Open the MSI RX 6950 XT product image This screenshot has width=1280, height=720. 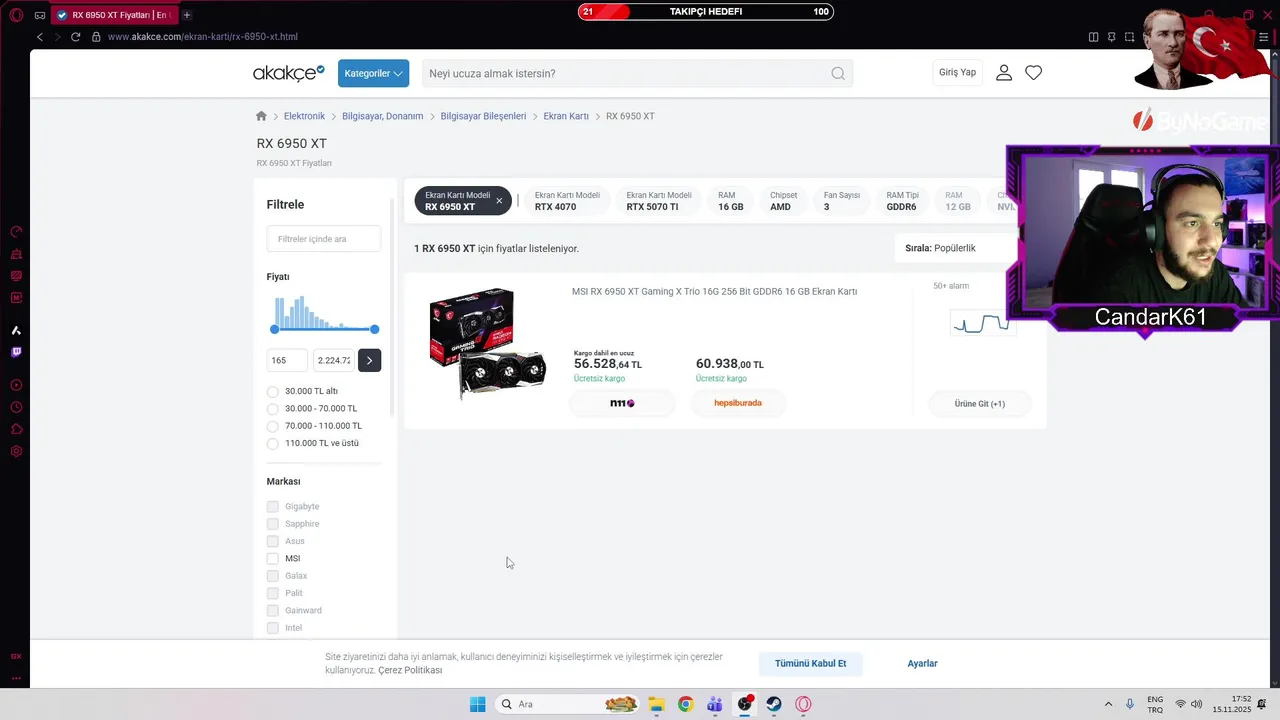(x=487, y=343)
